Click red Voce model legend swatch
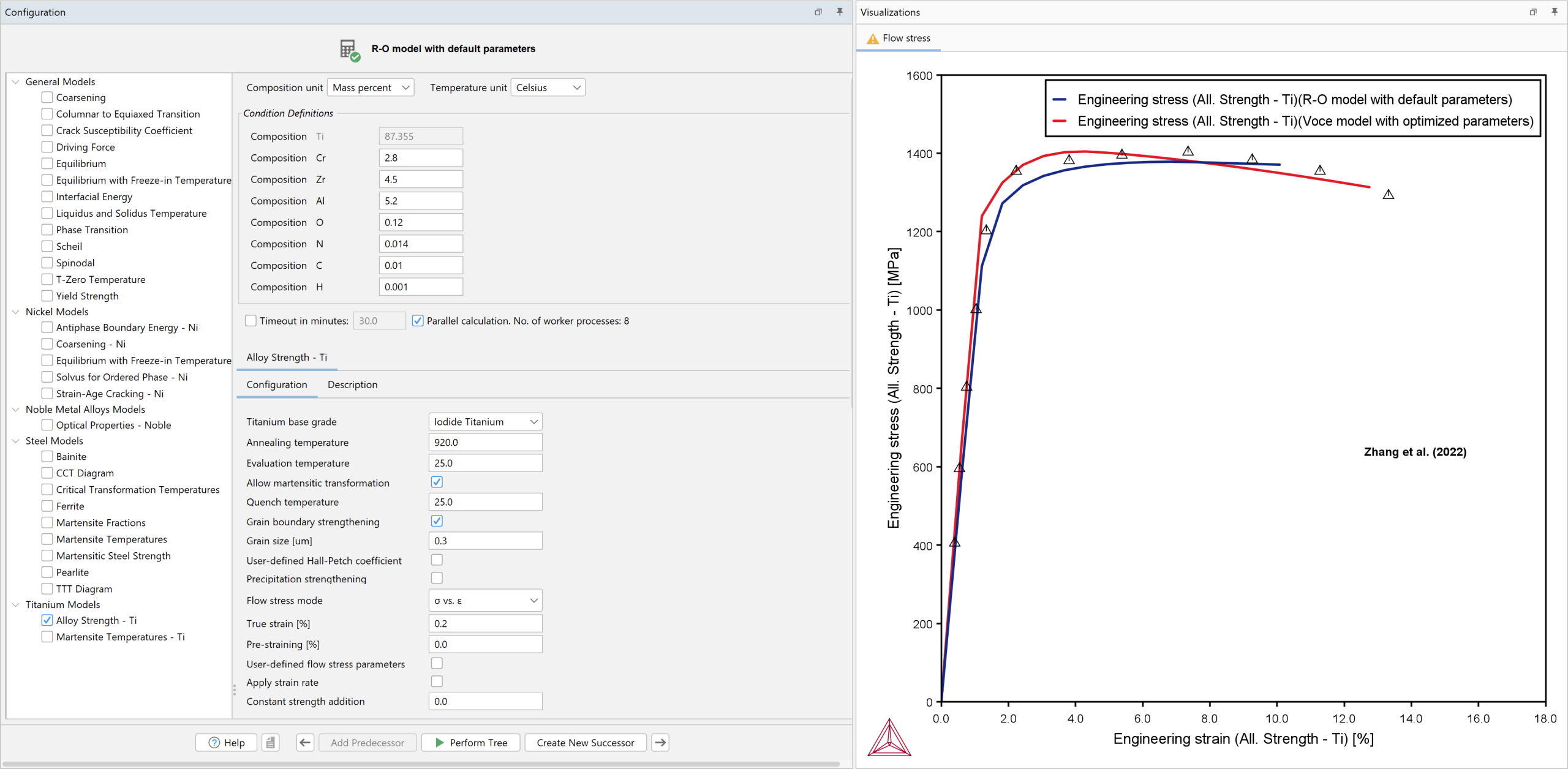Screen dimensions: 1568x769 [x=1060, y=121]
